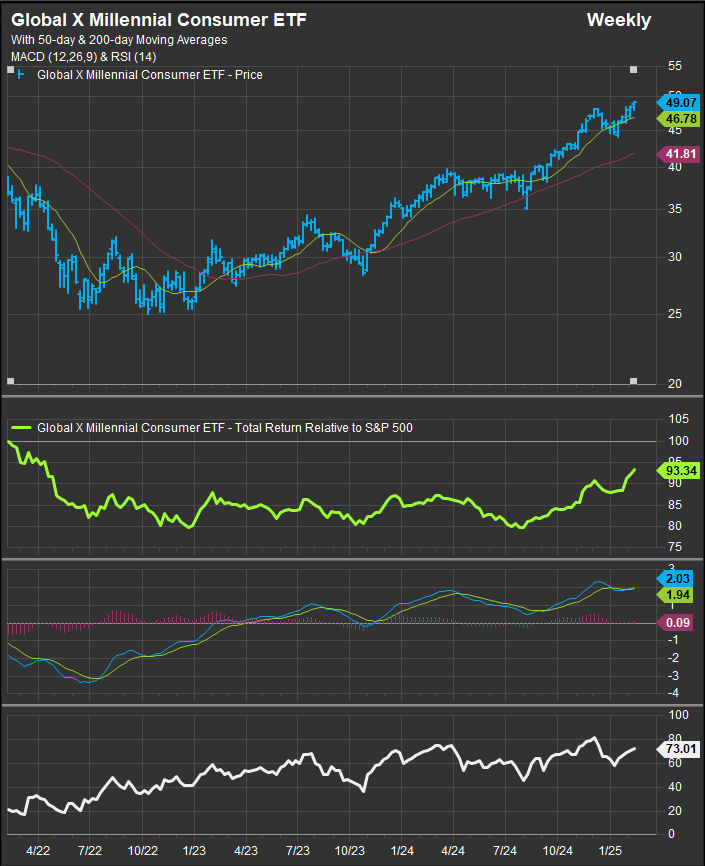705x866 pixels.
Task: Click the '4/24' date axis label
Action: point(453,851)
